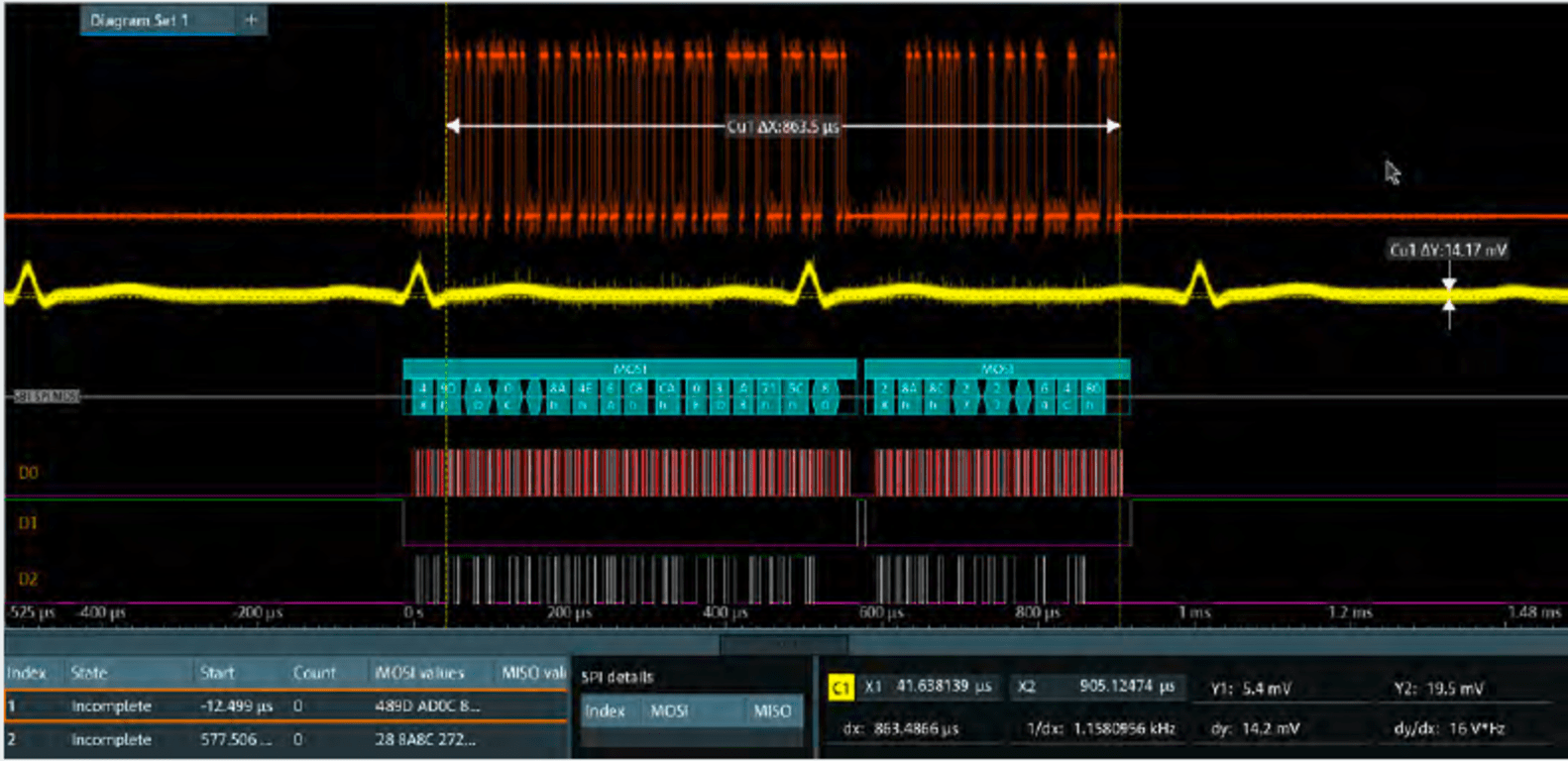Click the SPI details panel title
Viewport: 1568px width, 761px height.
pyautogui.click(x=616, y=677)
